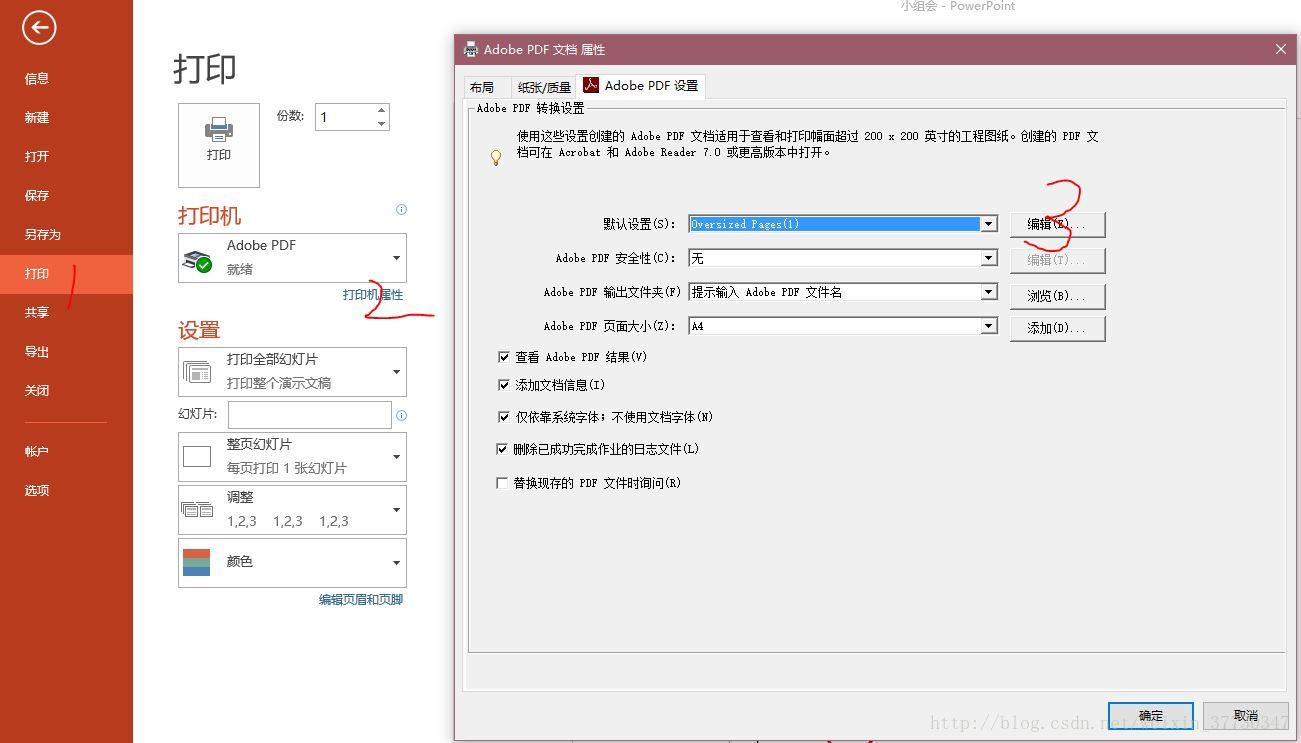Open the 调整 collation dropdown

292,510
